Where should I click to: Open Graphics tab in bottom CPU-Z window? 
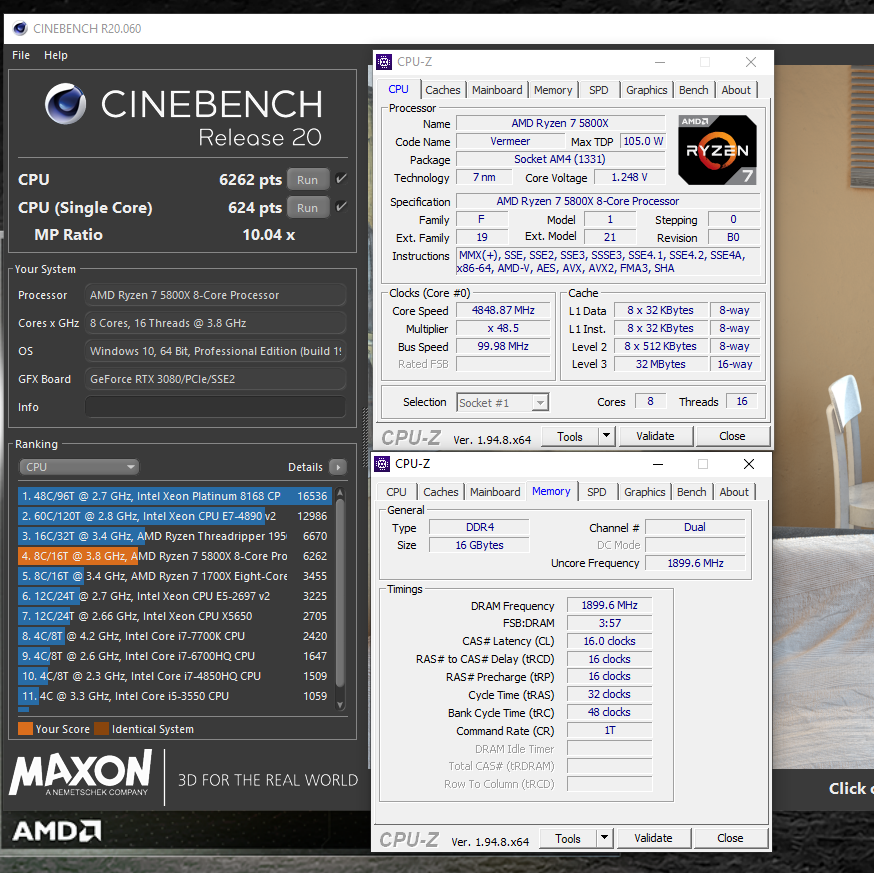pos(644,492)
